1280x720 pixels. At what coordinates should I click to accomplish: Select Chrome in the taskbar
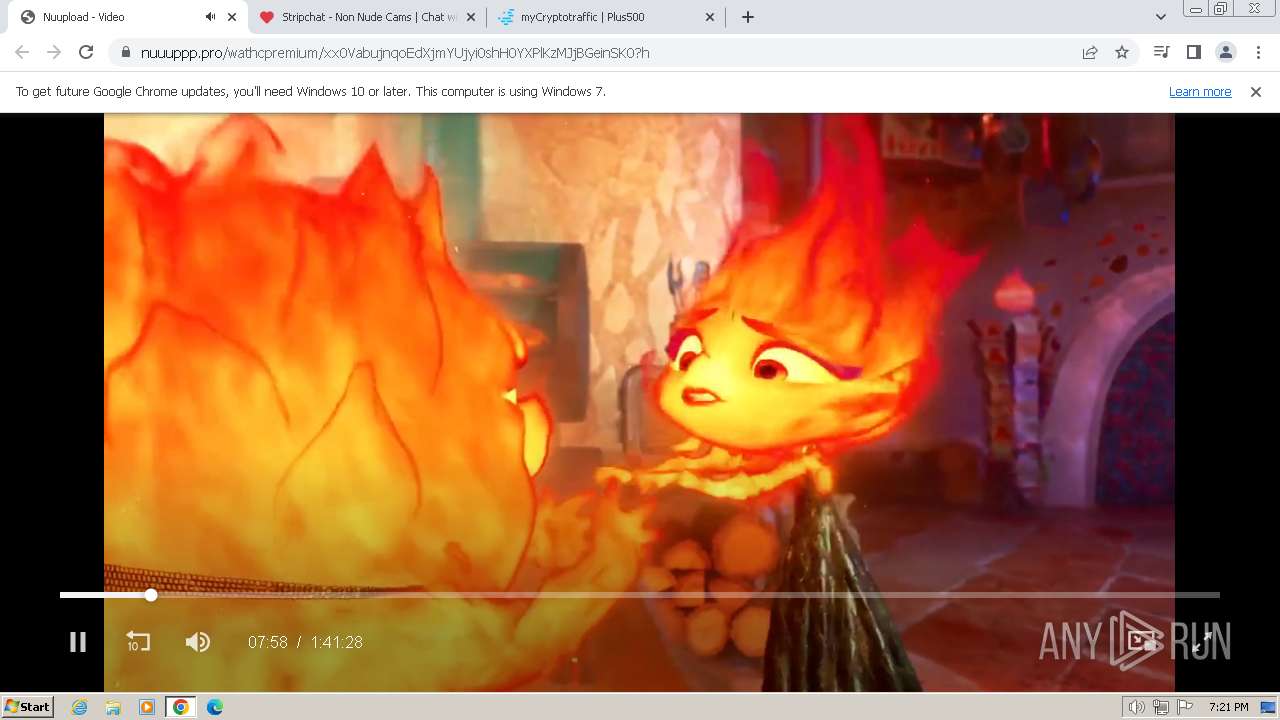180,706
